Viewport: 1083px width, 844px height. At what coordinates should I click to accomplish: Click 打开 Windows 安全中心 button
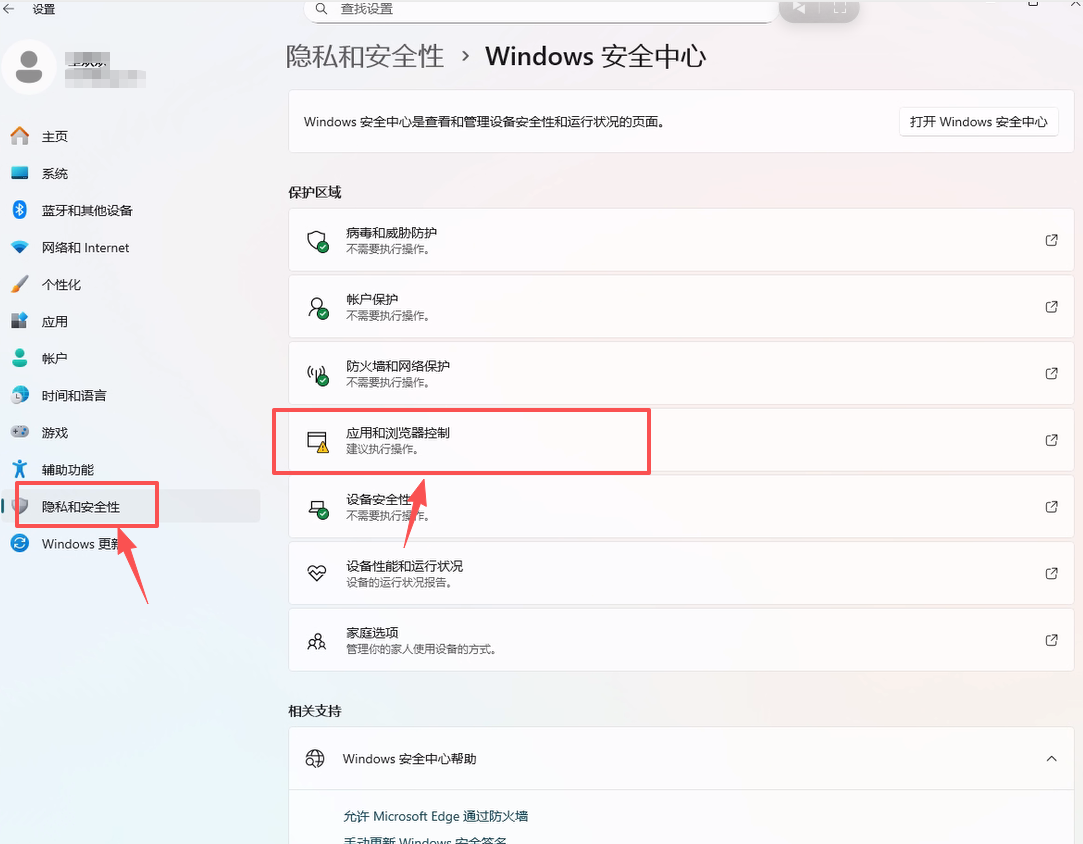978,122
